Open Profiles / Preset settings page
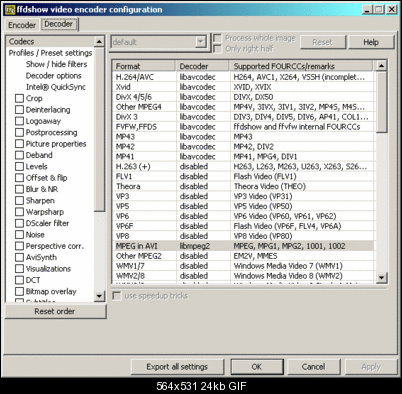Viewport: 402px width, 394px height. tap(50, 53)
